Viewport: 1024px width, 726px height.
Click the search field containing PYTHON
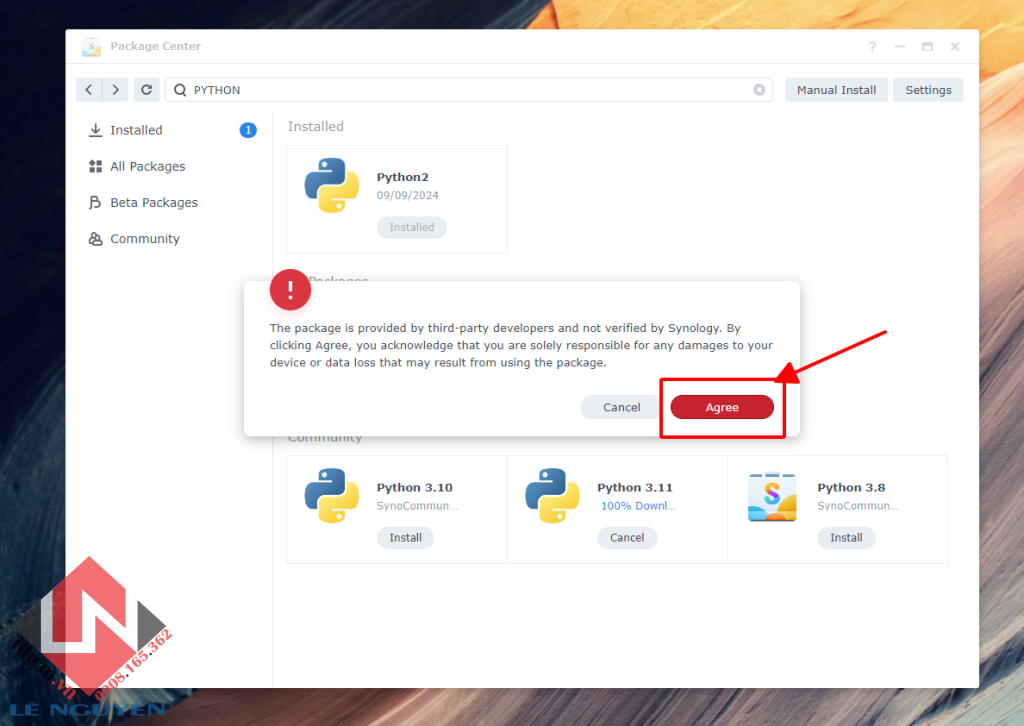(460, 90)
